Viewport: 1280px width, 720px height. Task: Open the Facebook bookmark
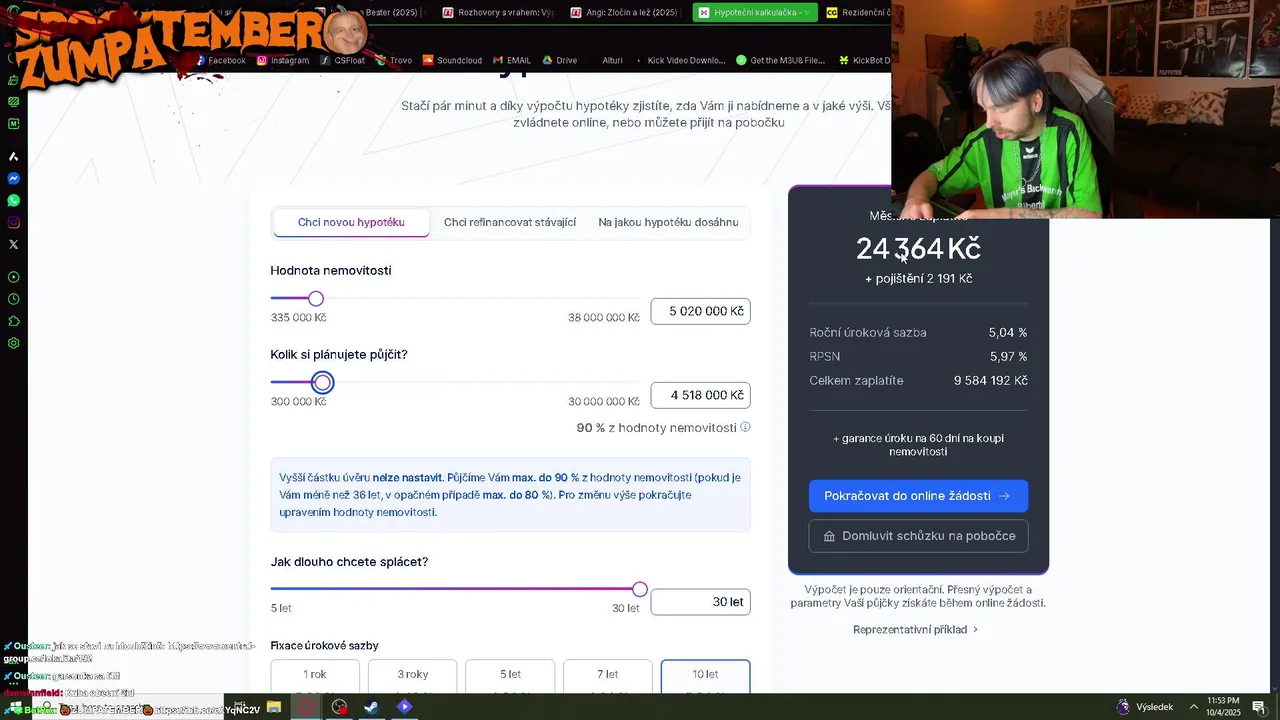coord(220,60)
